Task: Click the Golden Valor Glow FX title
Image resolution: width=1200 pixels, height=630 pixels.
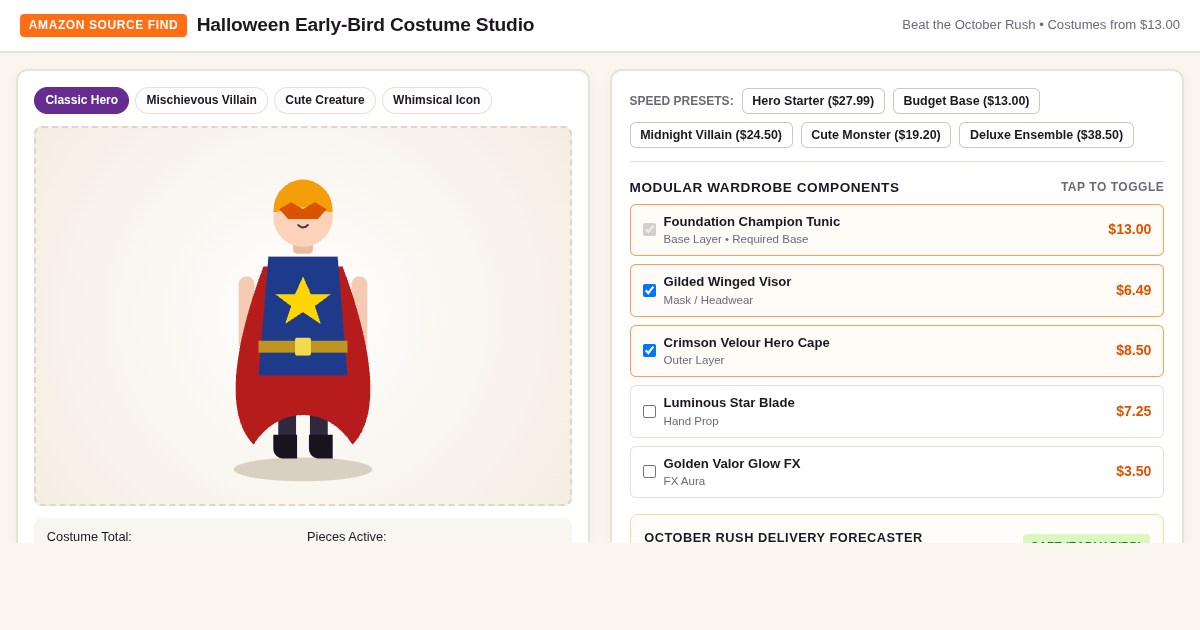Action: click(x=732, y=464)
